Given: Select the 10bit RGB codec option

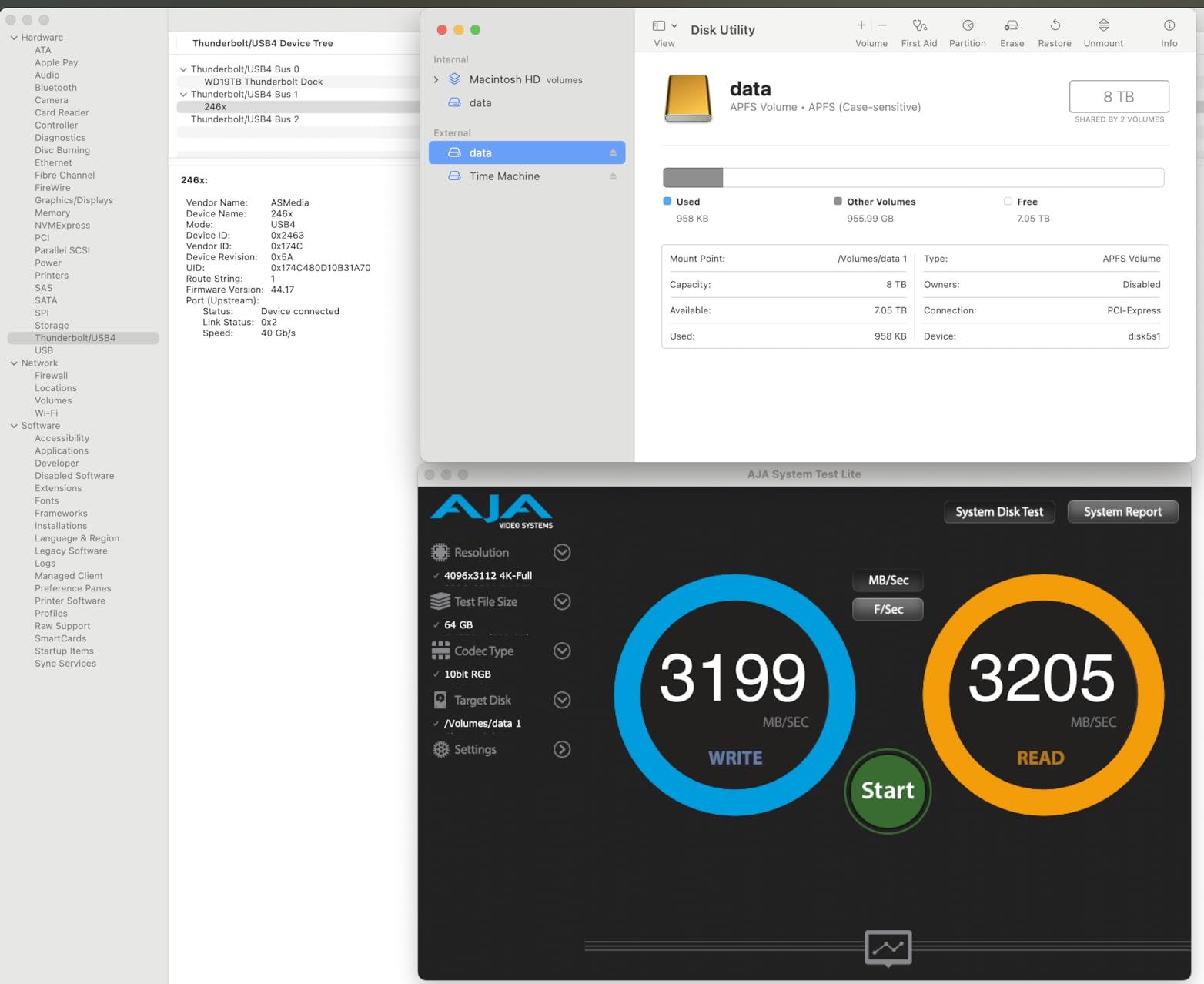Looking at the screenshot, I should tap(467, 674).
